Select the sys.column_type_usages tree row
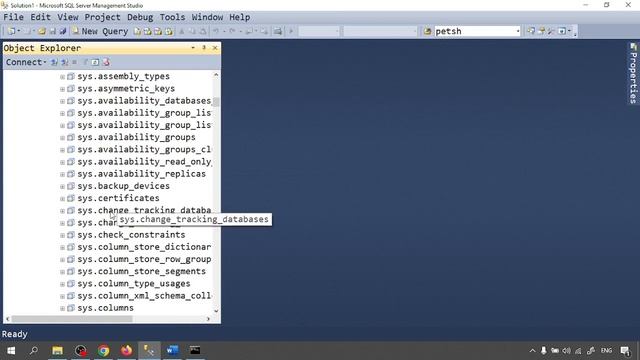Screen dimensions: 640x360 point(134,284)
